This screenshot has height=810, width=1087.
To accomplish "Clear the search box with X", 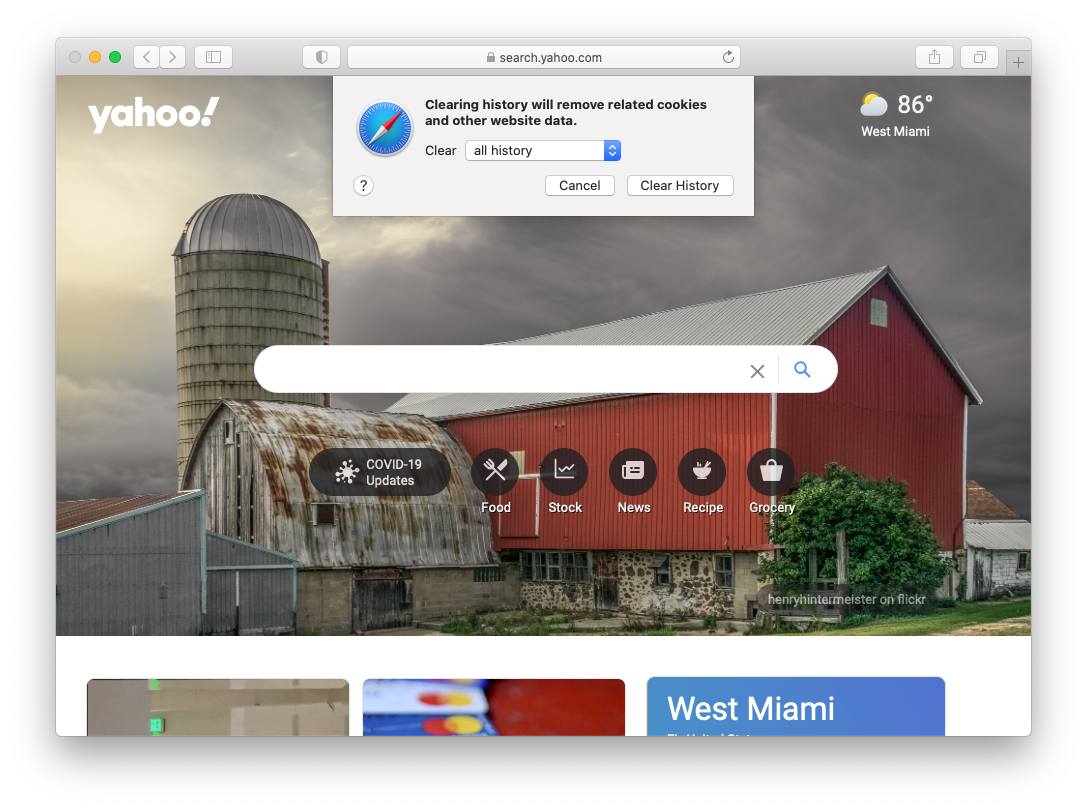I will coord(757,371).
